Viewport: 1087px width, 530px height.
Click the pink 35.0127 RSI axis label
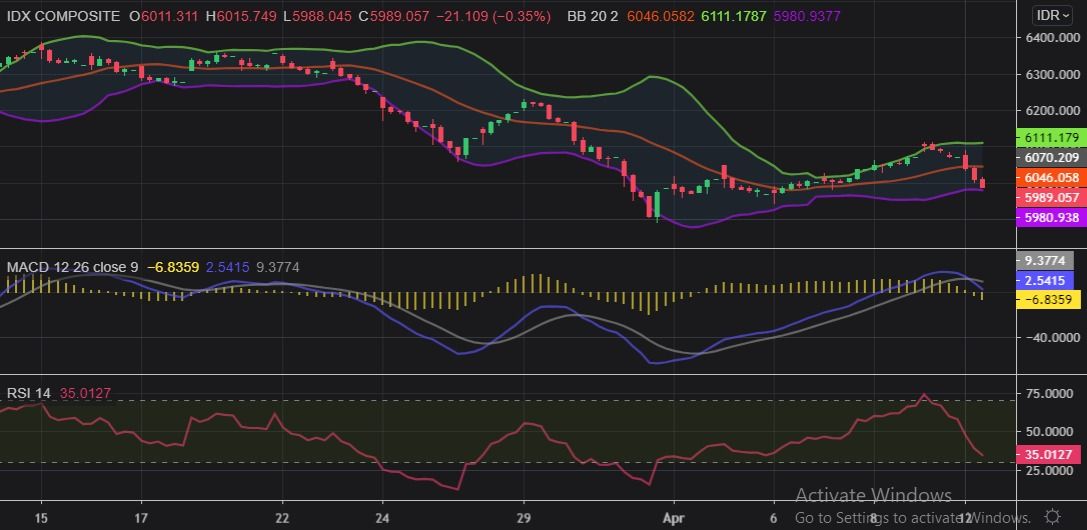coord(1047,454)
